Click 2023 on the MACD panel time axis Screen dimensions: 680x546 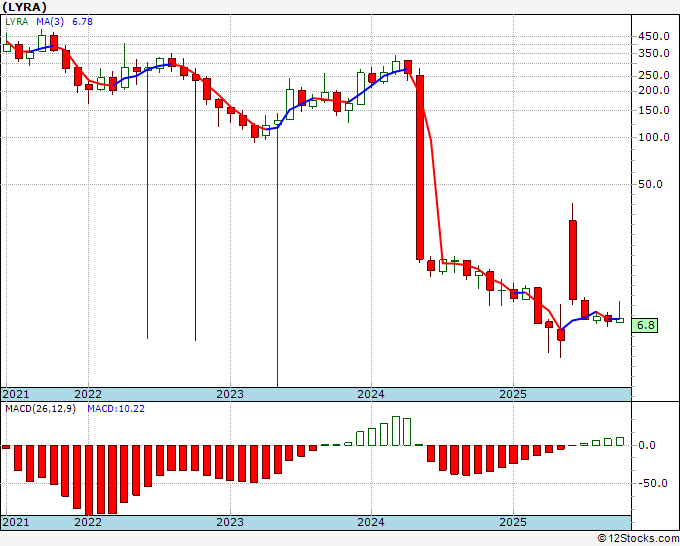click(230, 522)
